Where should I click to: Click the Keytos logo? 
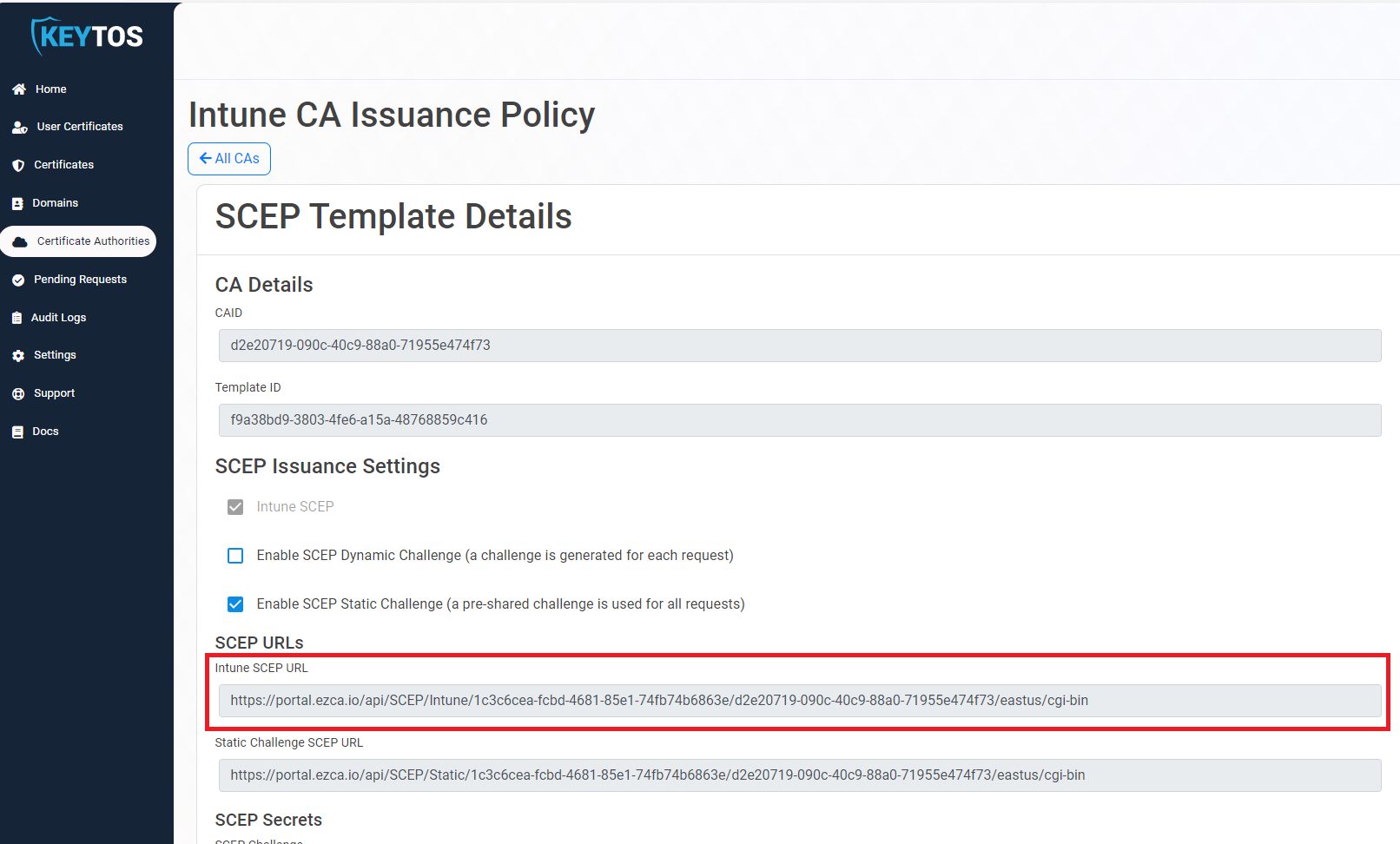point(87,36)
